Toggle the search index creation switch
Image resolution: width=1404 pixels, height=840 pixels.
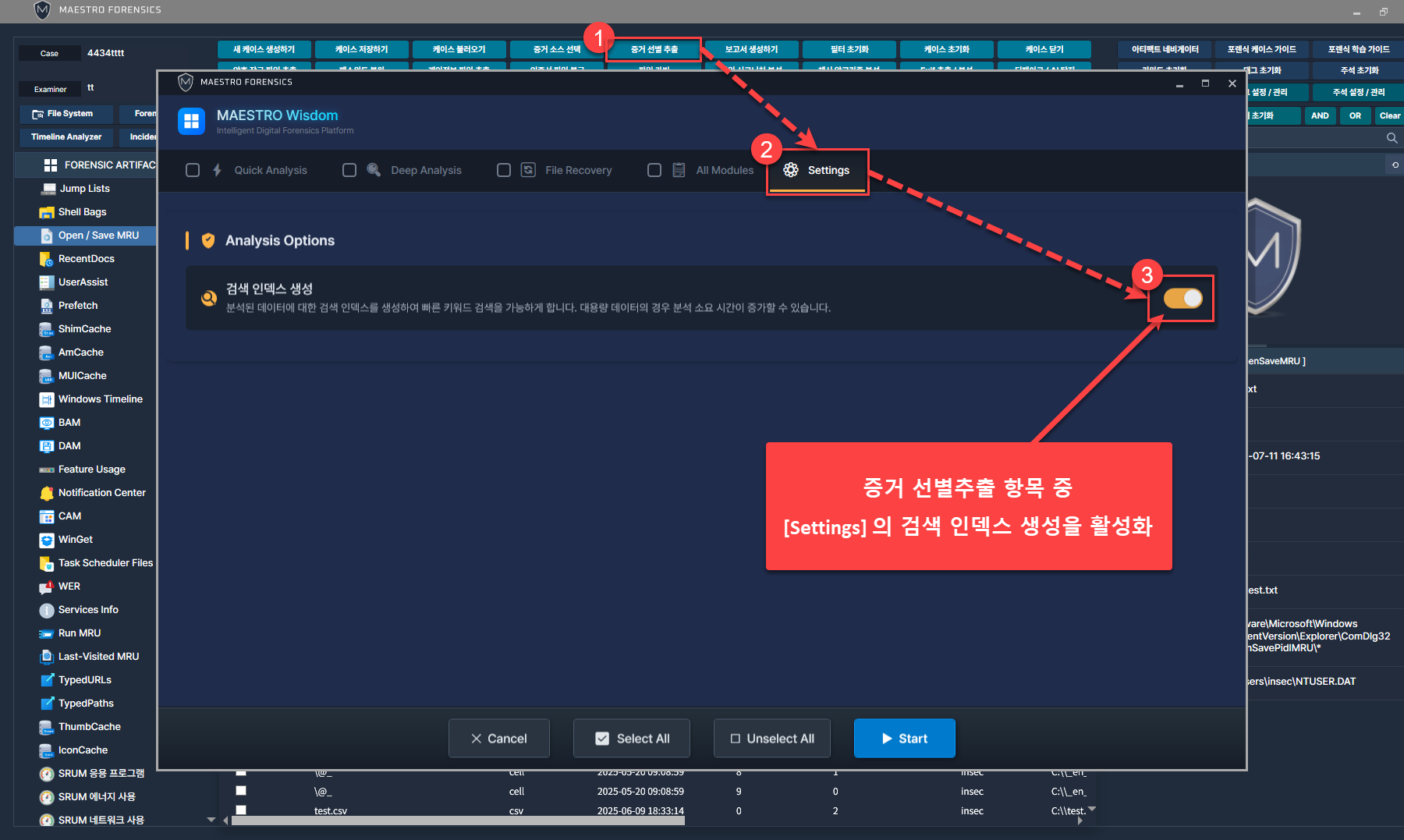tap(1182, 298)
